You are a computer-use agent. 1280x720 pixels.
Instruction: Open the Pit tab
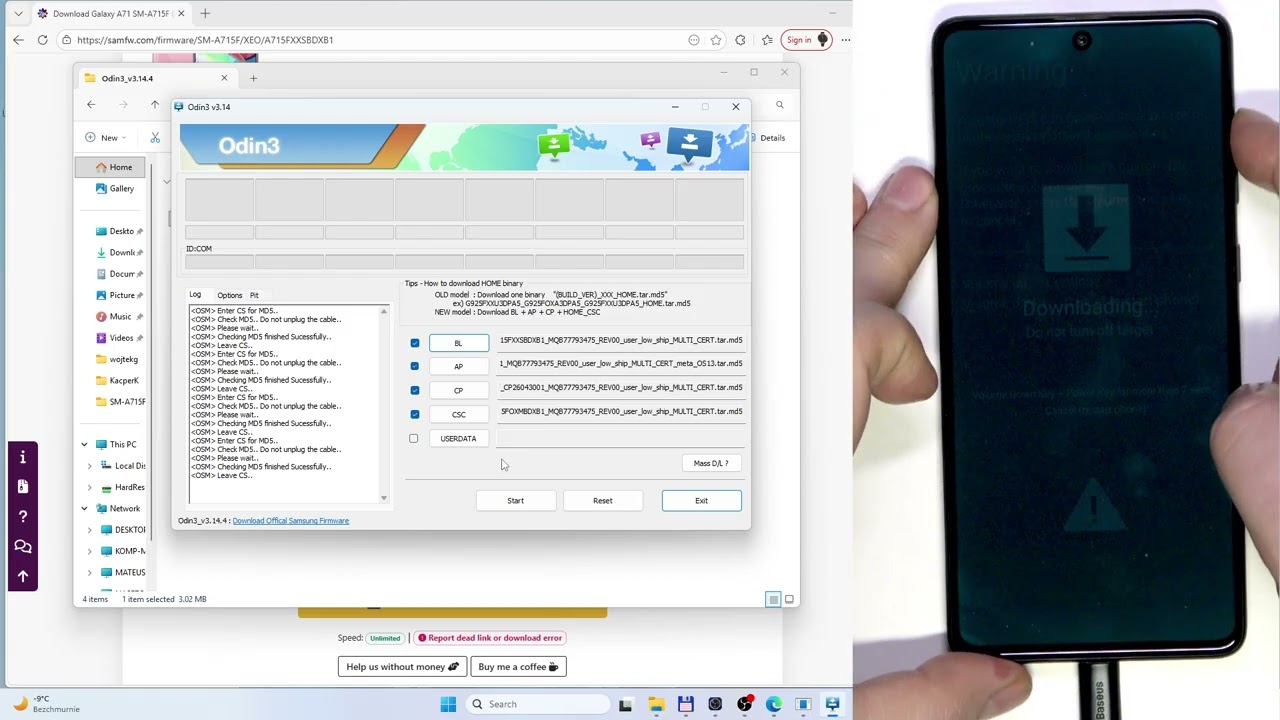pos(254,295)
